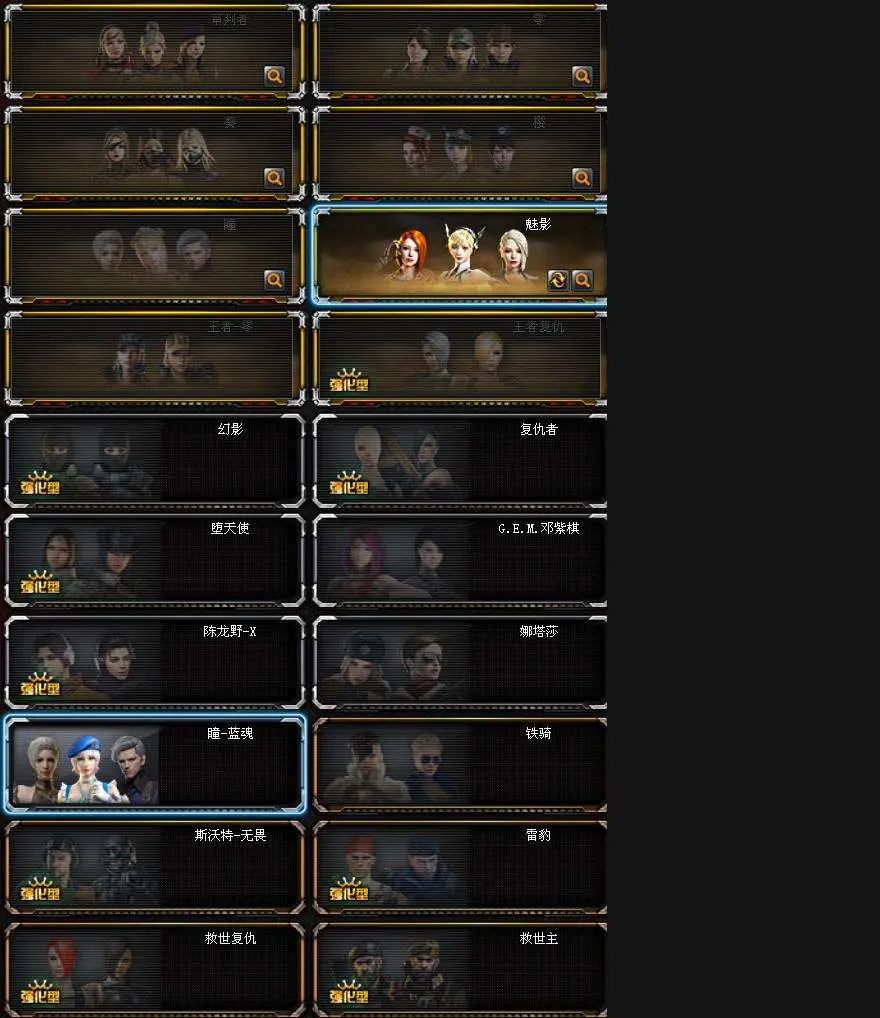The height and width of the screenshot is (1018, 880).
Task: Select the 雷豹 character card
Action: click(460, 867)
